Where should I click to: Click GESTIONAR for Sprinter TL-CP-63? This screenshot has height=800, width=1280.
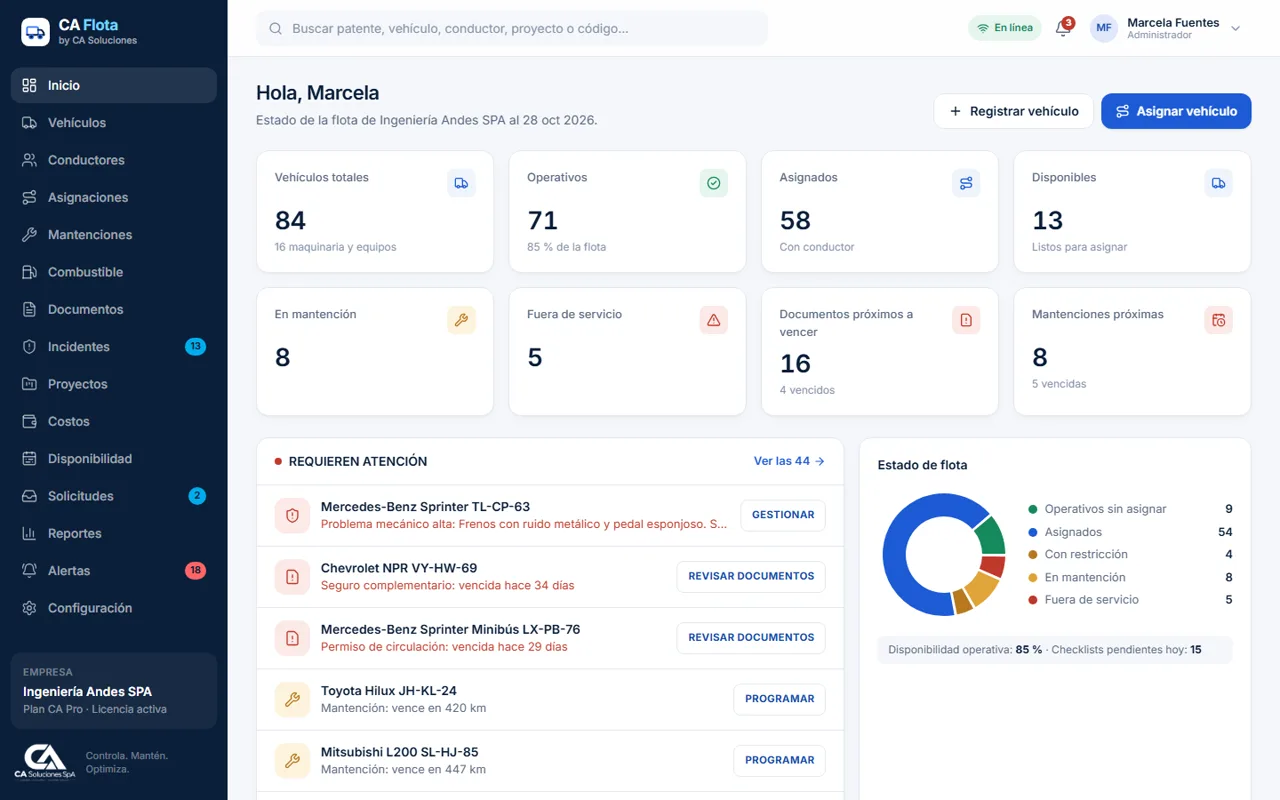[x=783, y=515]
